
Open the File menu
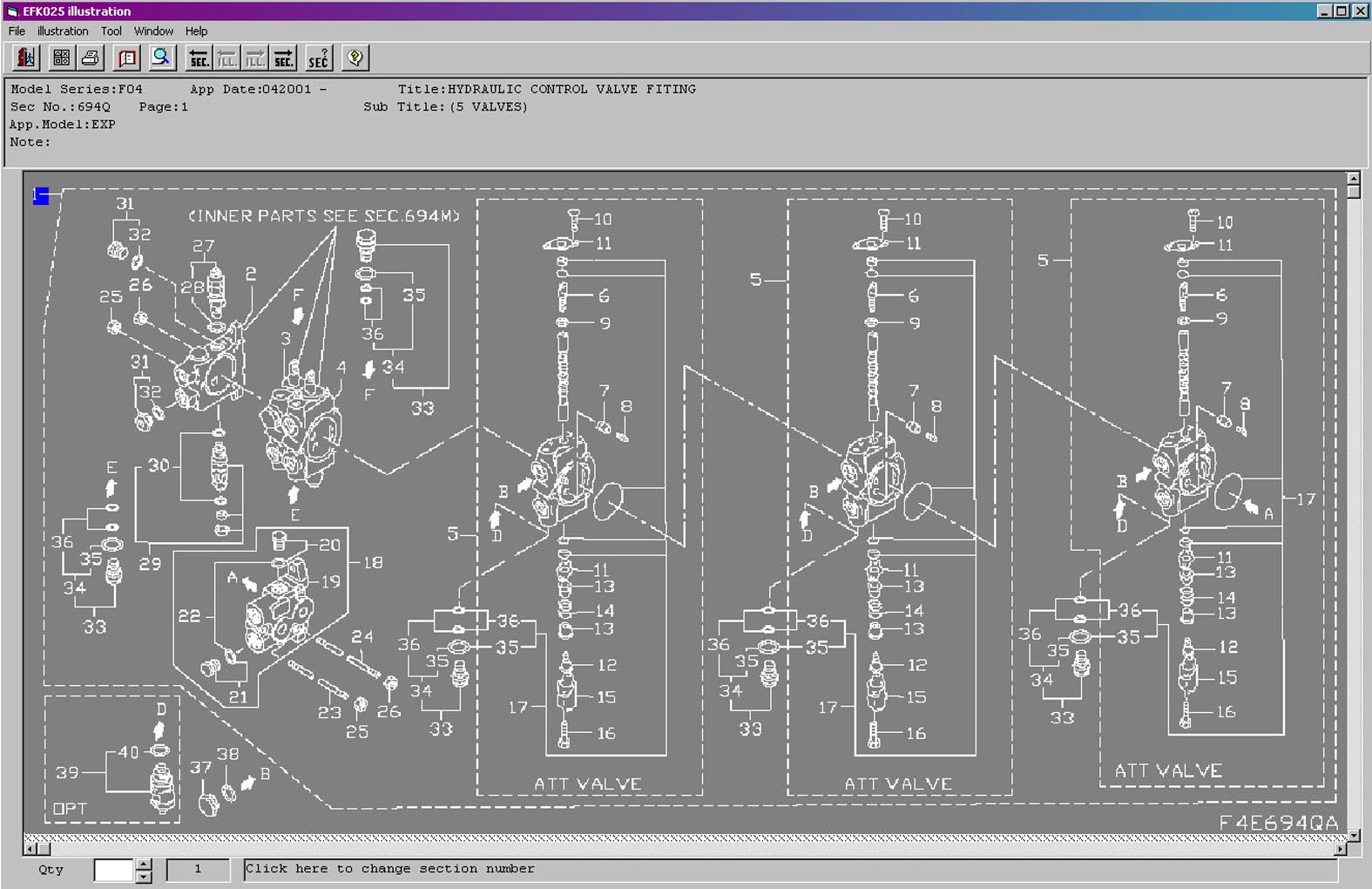(x=17, y=31)
